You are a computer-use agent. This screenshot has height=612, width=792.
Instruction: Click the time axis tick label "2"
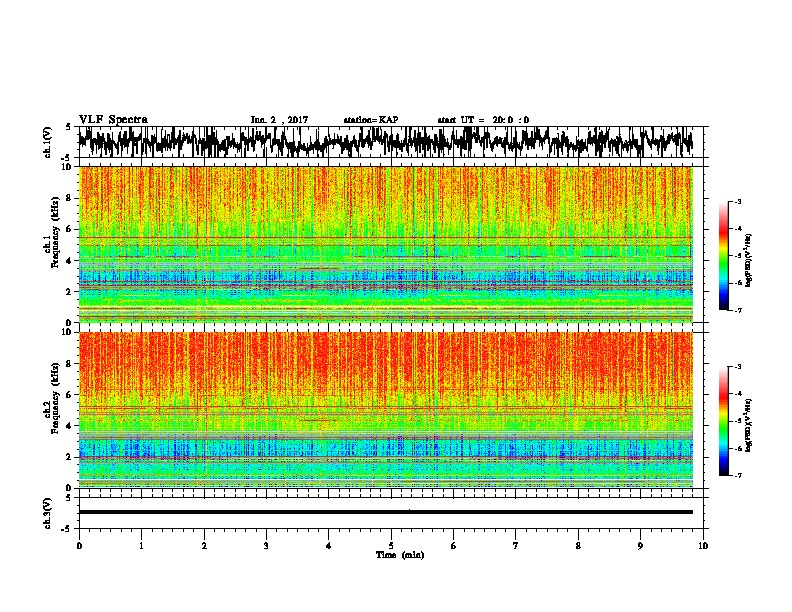pos(204,546)
